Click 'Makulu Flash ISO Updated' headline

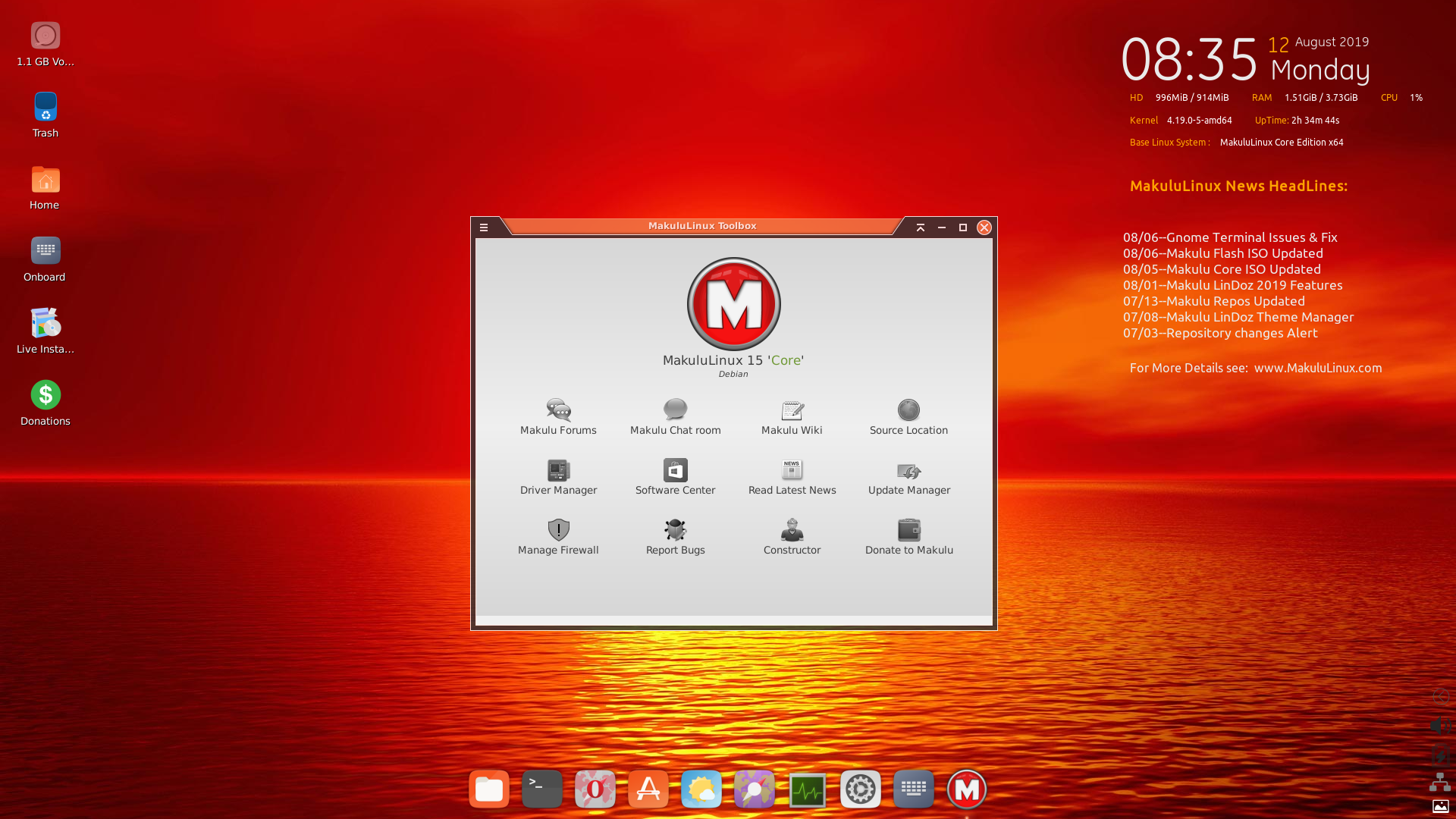click(x=1244, y=253)
